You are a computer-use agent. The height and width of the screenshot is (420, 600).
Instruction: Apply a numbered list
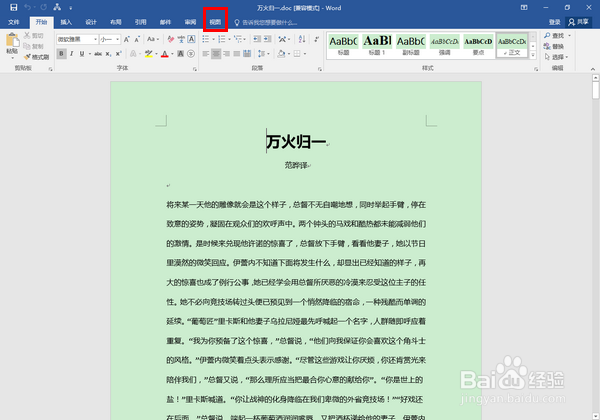tap(222, 39)
